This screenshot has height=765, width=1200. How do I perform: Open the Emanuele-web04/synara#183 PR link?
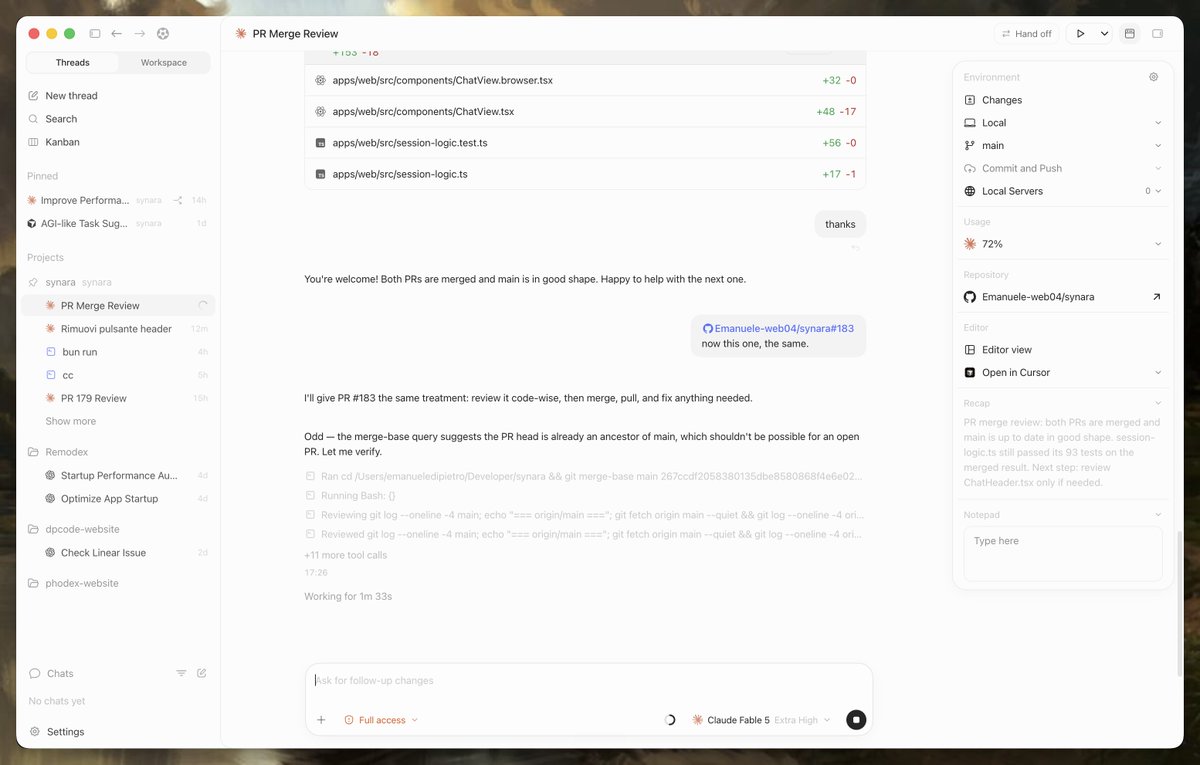point(778,328)
